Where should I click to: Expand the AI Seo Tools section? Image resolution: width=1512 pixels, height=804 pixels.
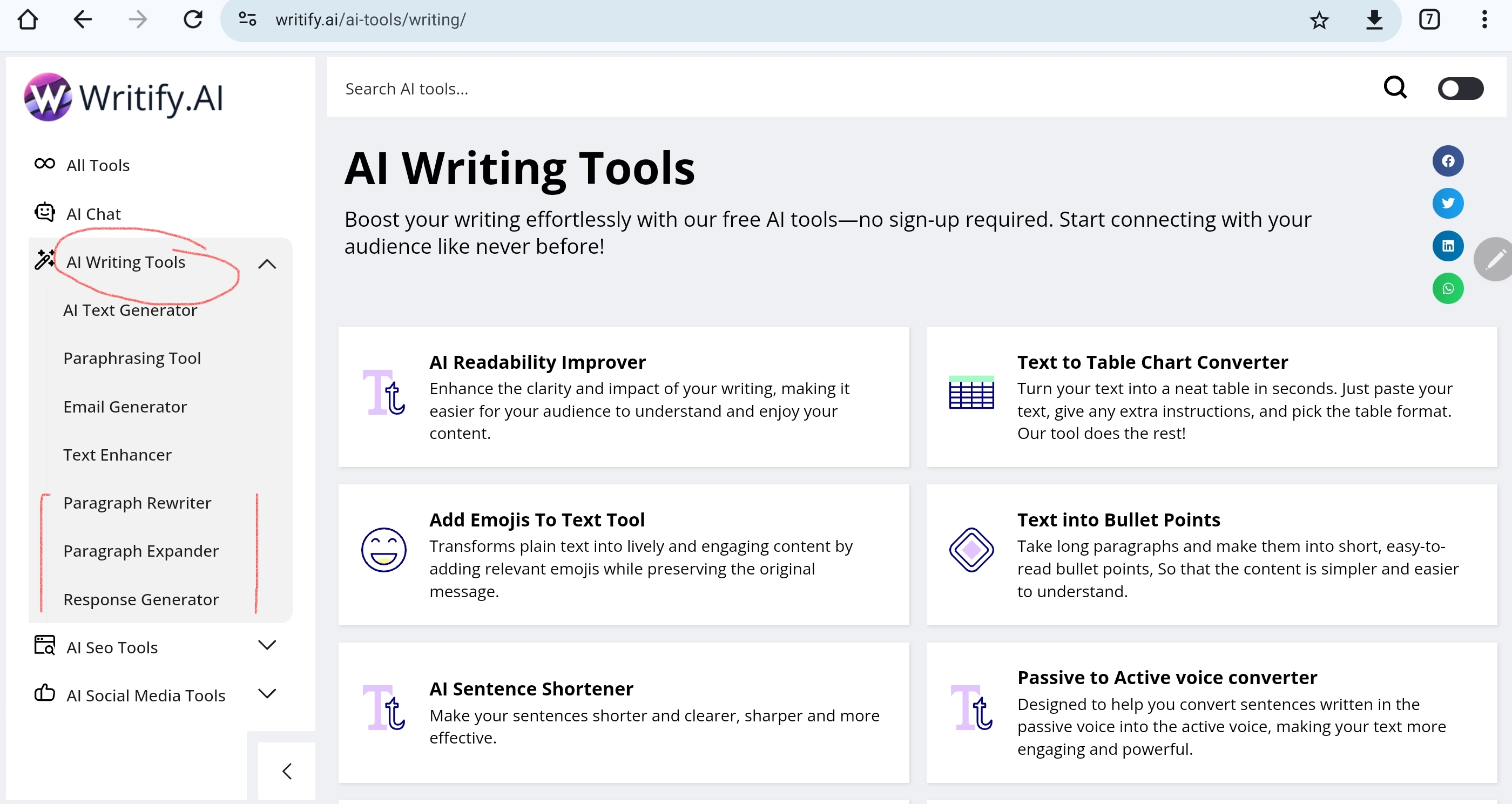click(x=267, y=646)
